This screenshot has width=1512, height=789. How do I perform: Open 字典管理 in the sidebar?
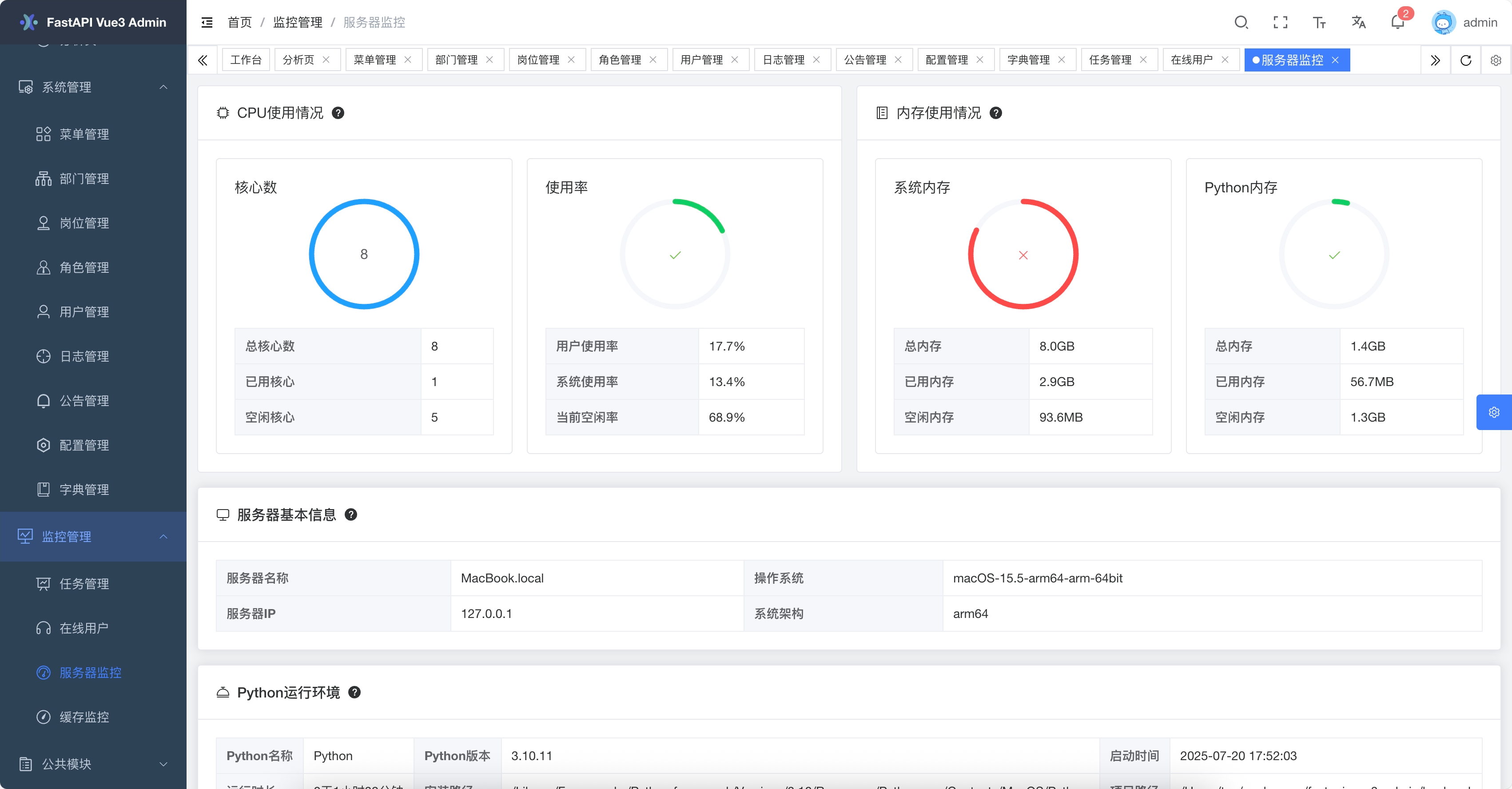pyautogui.click(x=93, y=490)
